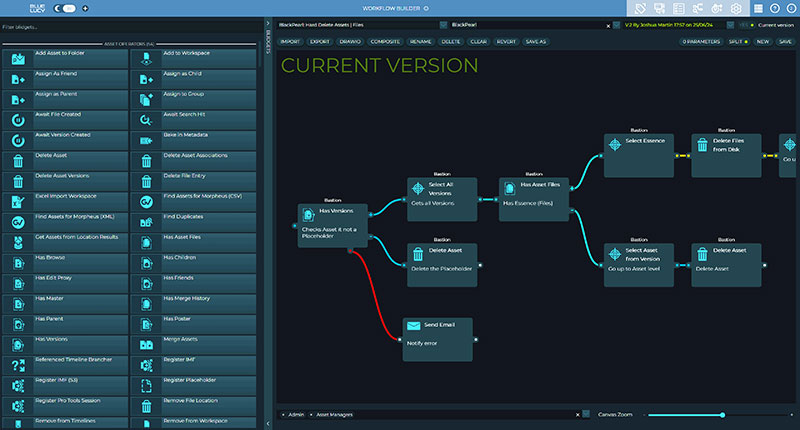Select the Add Asset to Folder blidget icon
800x430 pixels.
[18, 59]
